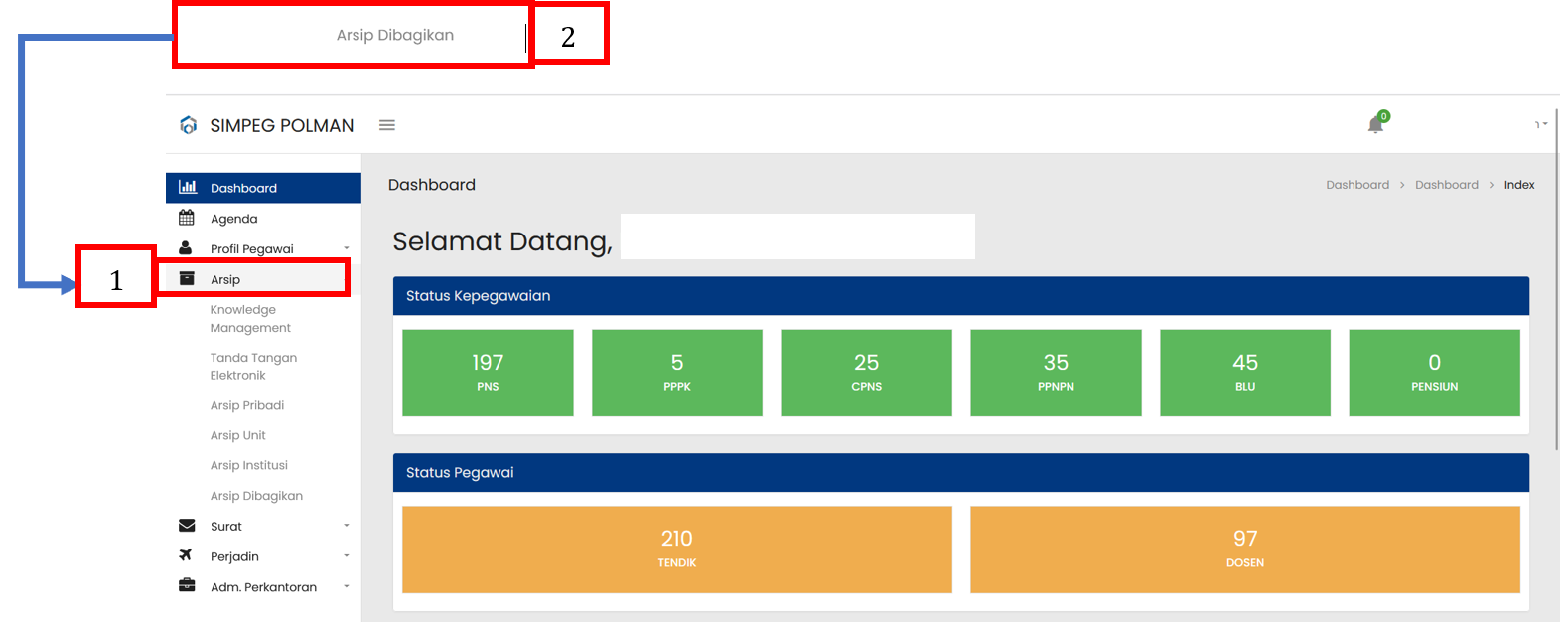Click the Dashboard chart icon in sidebar

[187, 187]
